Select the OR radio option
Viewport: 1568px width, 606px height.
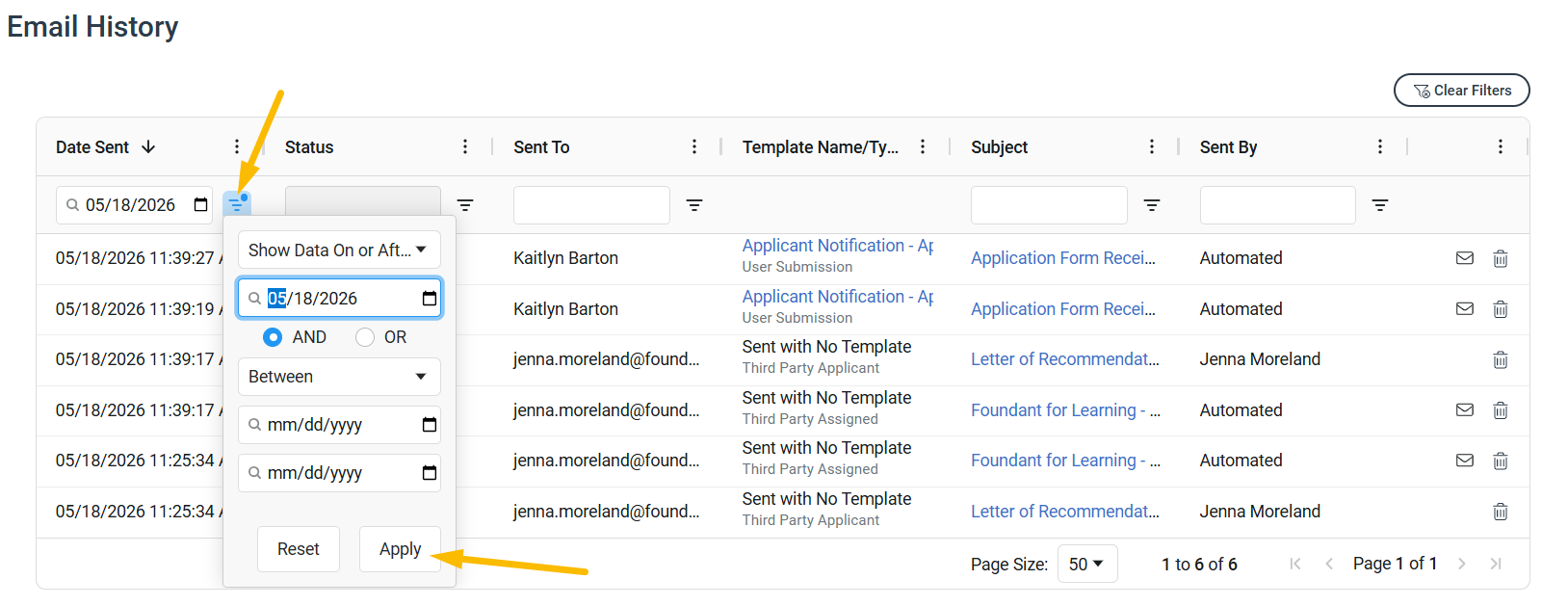365,337
